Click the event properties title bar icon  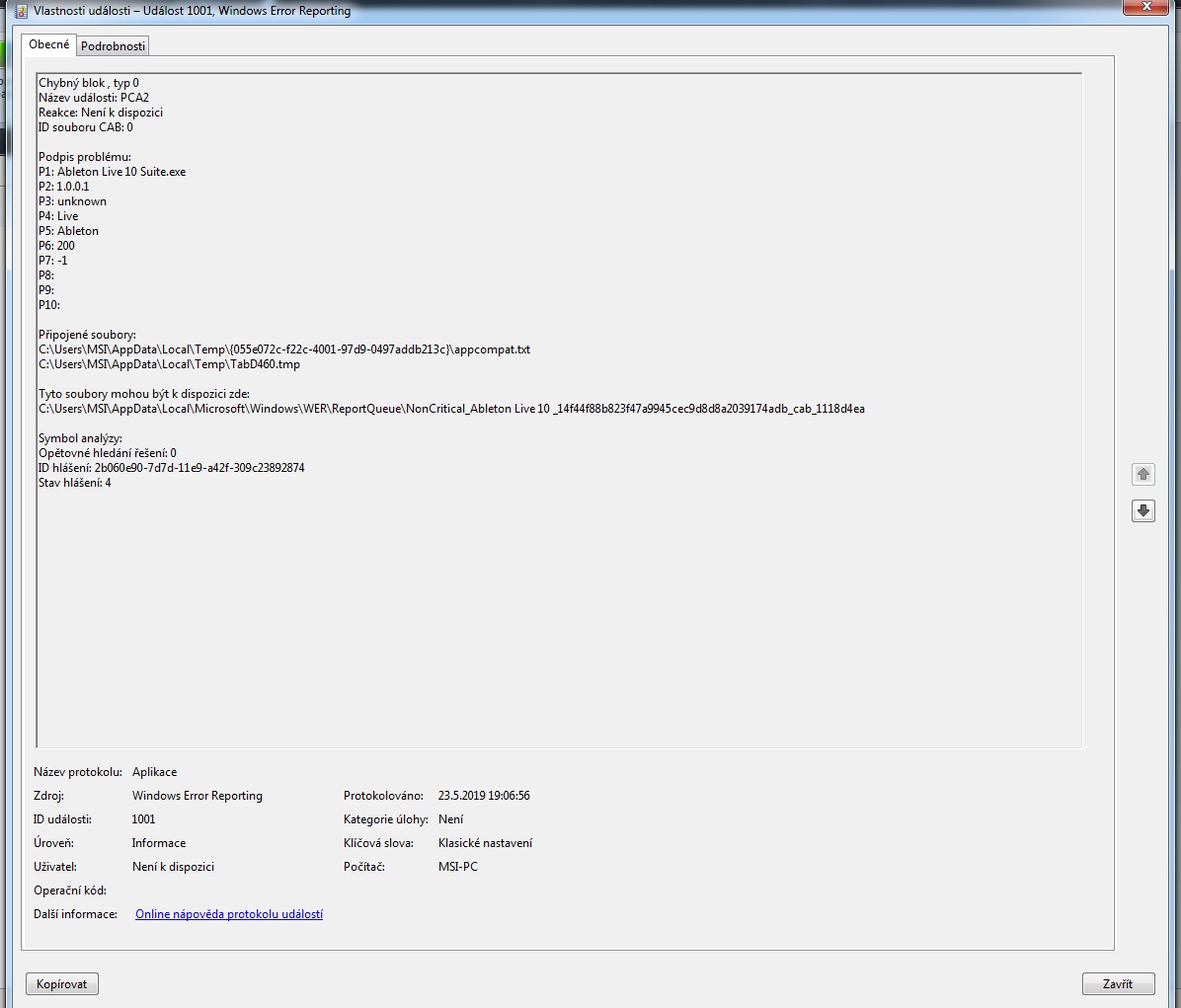[21, 11]
